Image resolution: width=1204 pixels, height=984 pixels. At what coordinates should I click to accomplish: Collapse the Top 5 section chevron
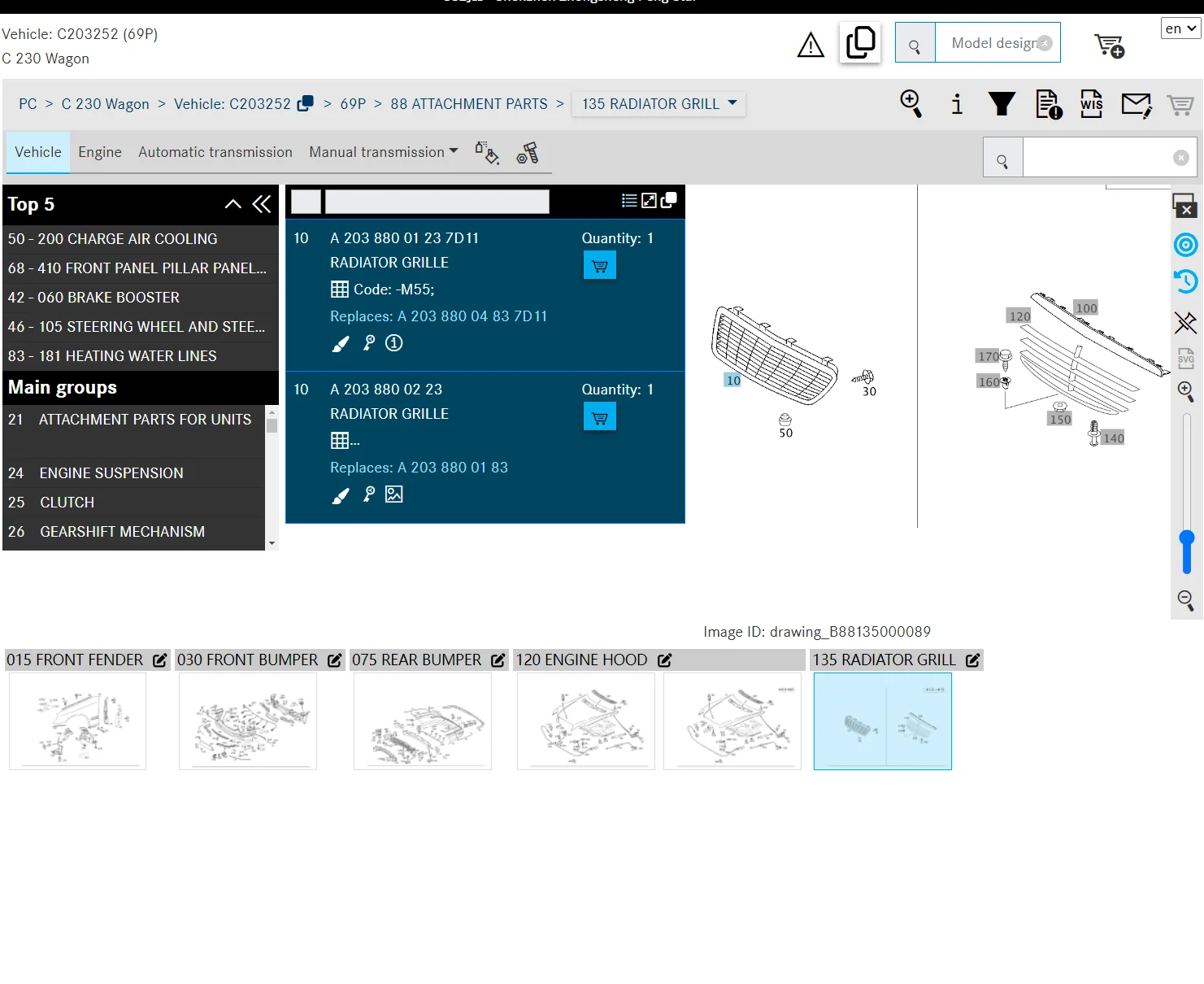(233, 204)
